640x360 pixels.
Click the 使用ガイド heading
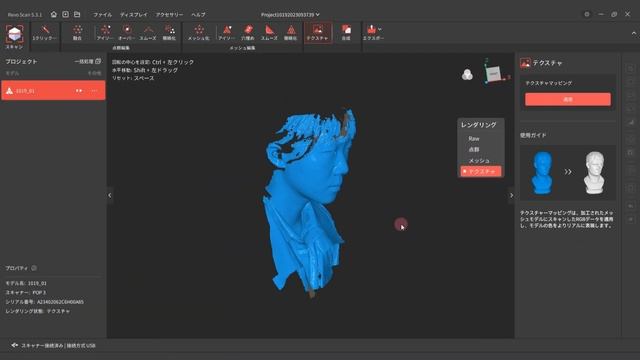[533, 135]
